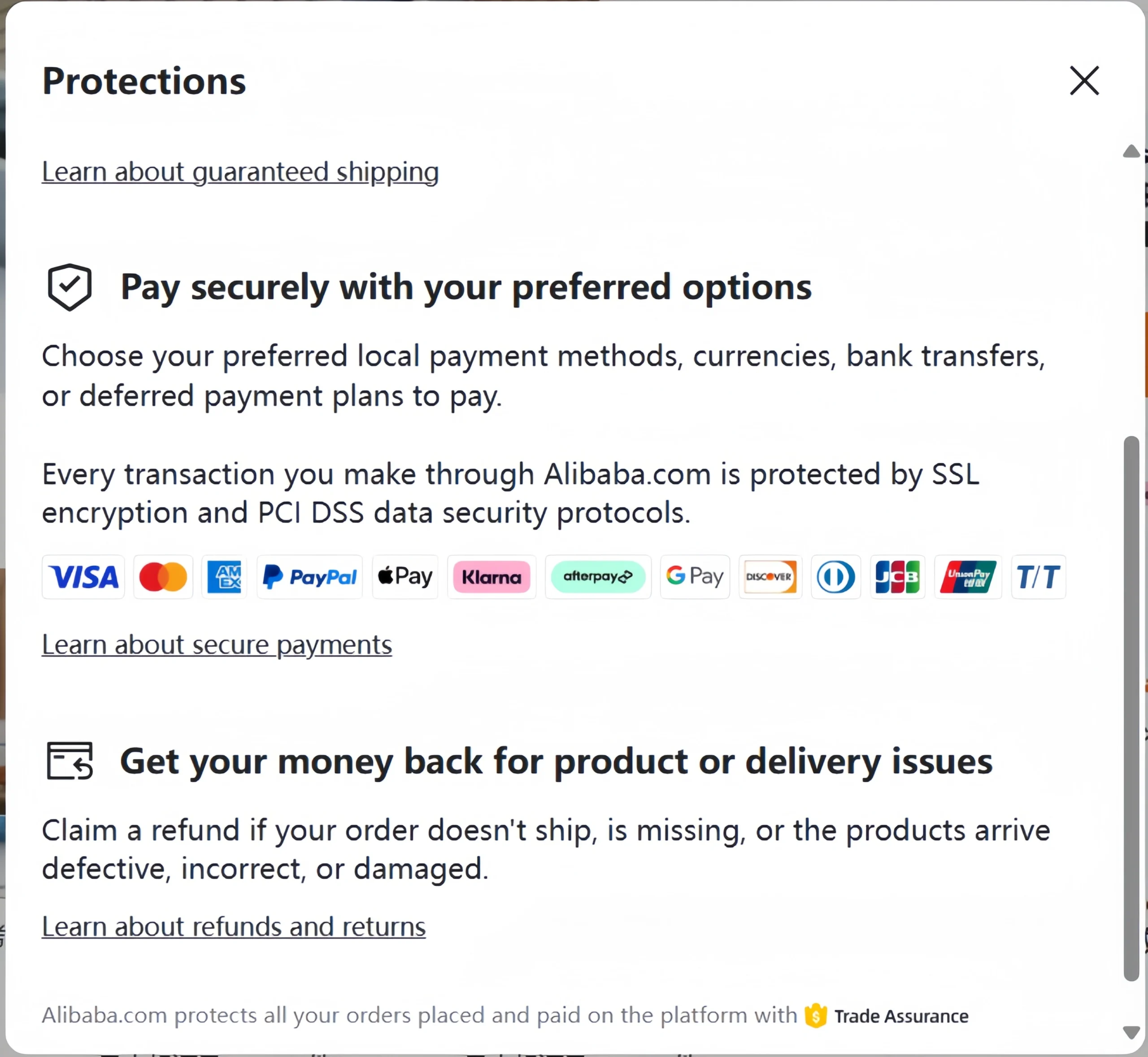Viewport: 1148px width, 1057px height.
Task: Select the PayPal payment icon
Action: [x=309, y=577]
